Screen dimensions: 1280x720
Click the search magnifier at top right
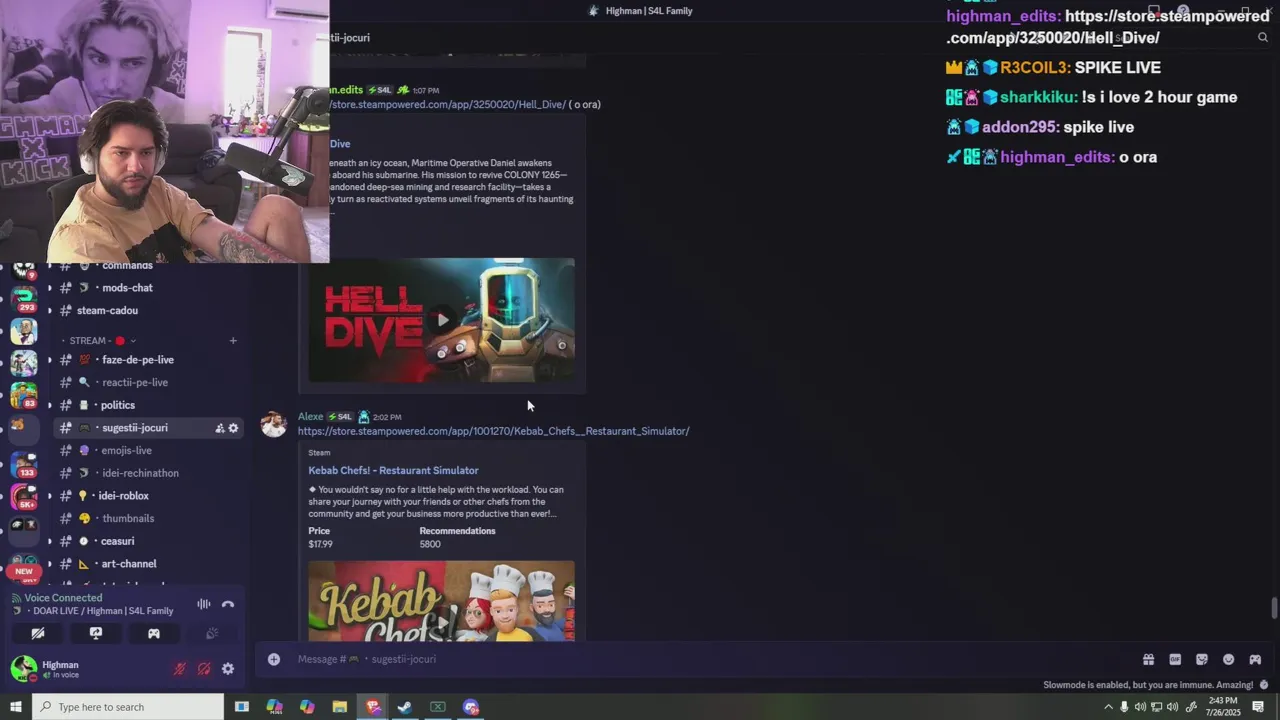pos(1262,37)
